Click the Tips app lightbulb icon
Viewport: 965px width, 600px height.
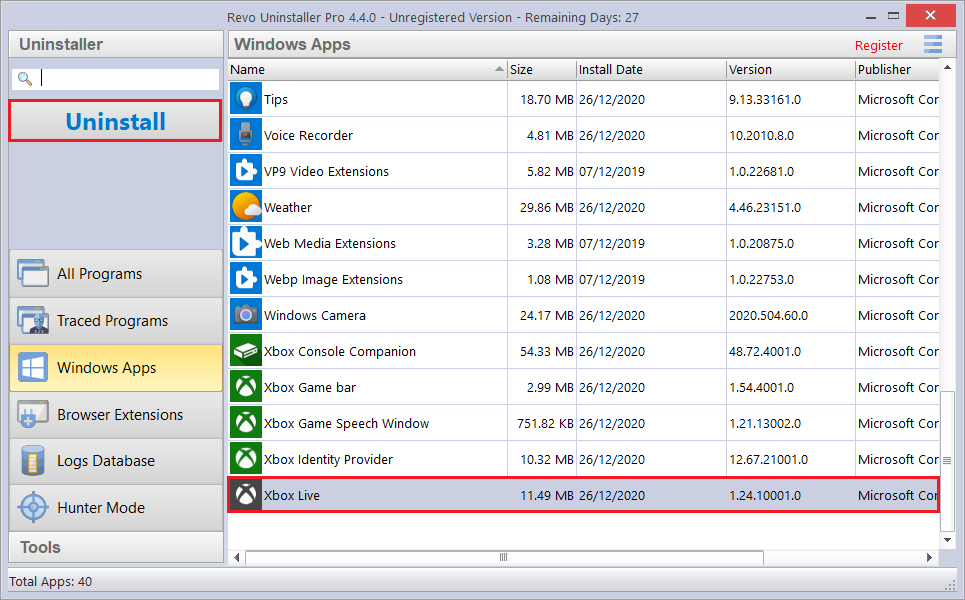coord(246,99)
